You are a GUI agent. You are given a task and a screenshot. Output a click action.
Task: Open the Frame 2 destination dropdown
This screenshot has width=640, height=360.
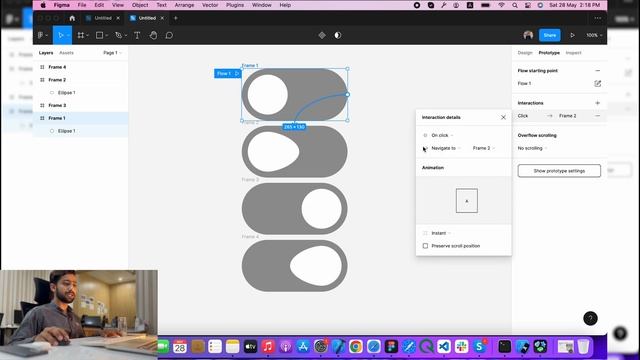[x=484, y=148]
